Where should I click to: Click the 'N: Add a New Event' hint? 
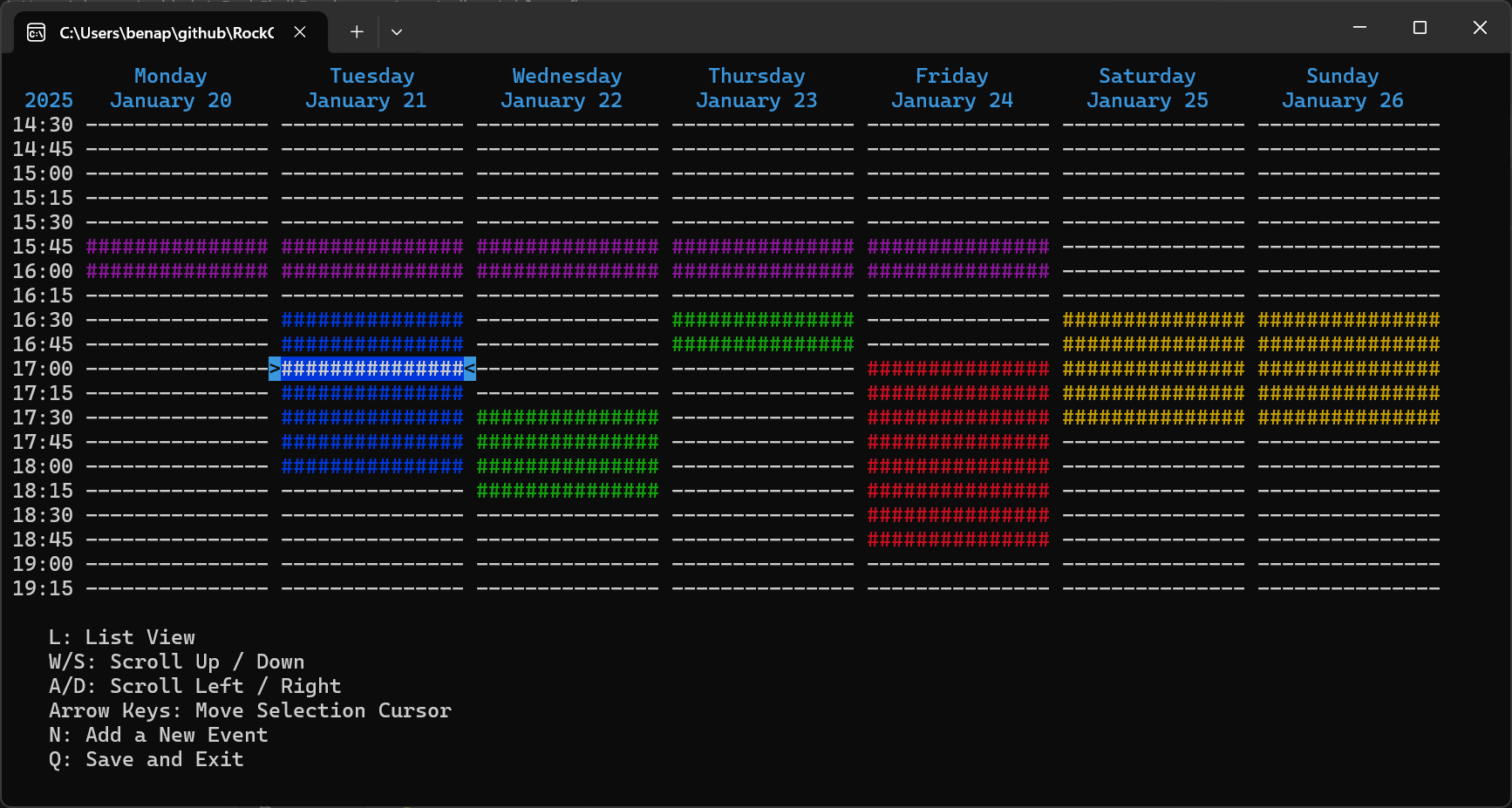[x=158, y=735]
